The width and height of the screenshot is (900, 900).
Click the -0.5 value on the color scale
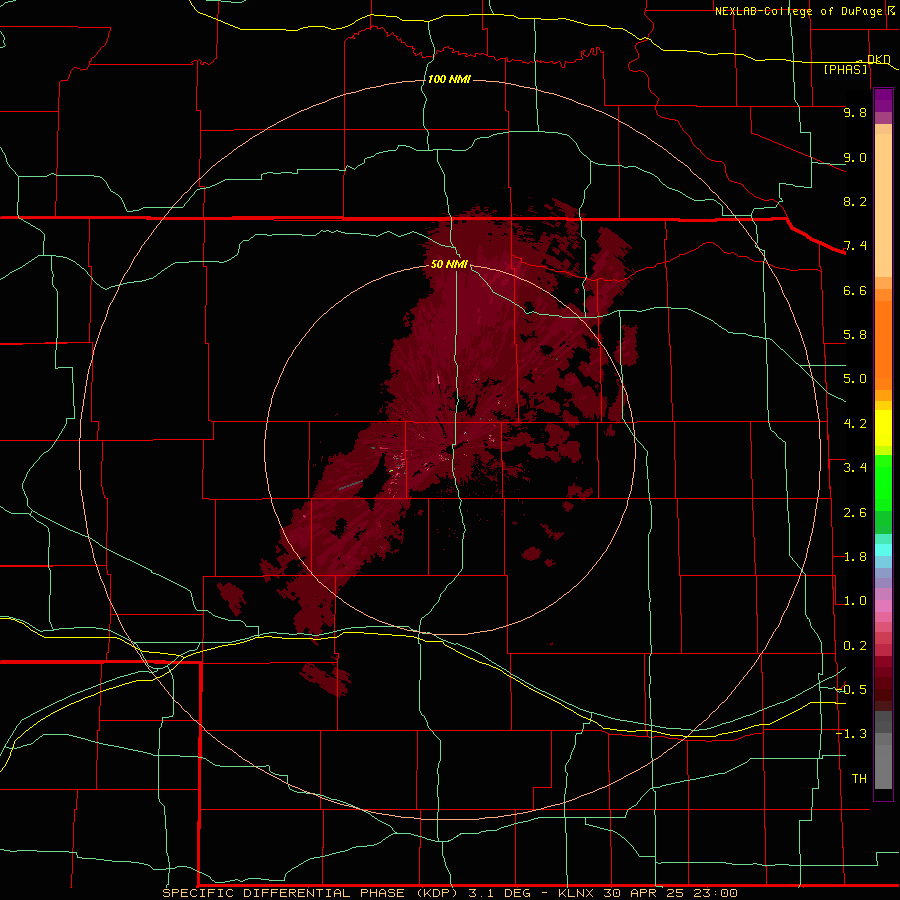851,690
